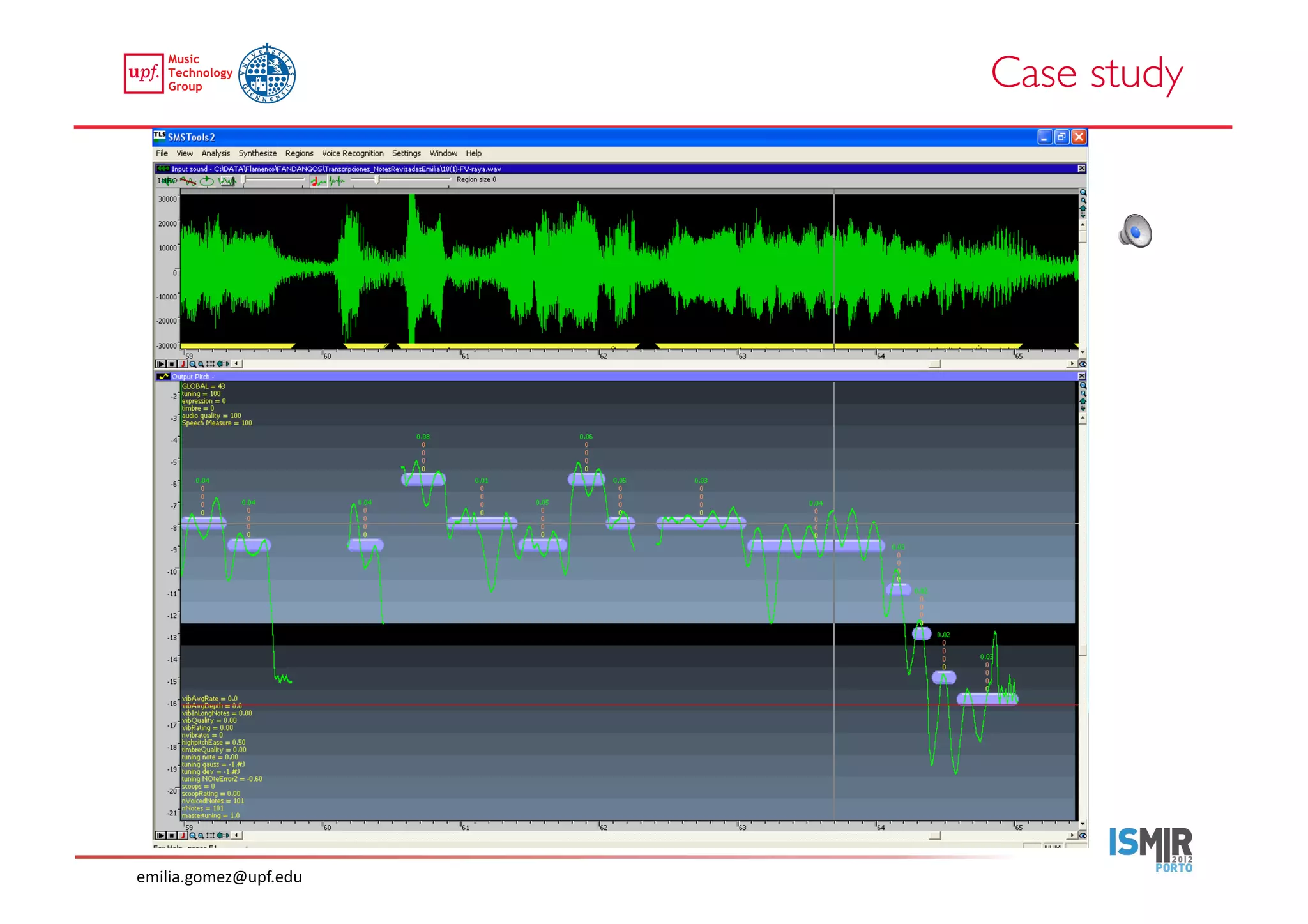Open the Window menu
The image size is (1308, 924).
pyautogui.click(x=443, y=153)
